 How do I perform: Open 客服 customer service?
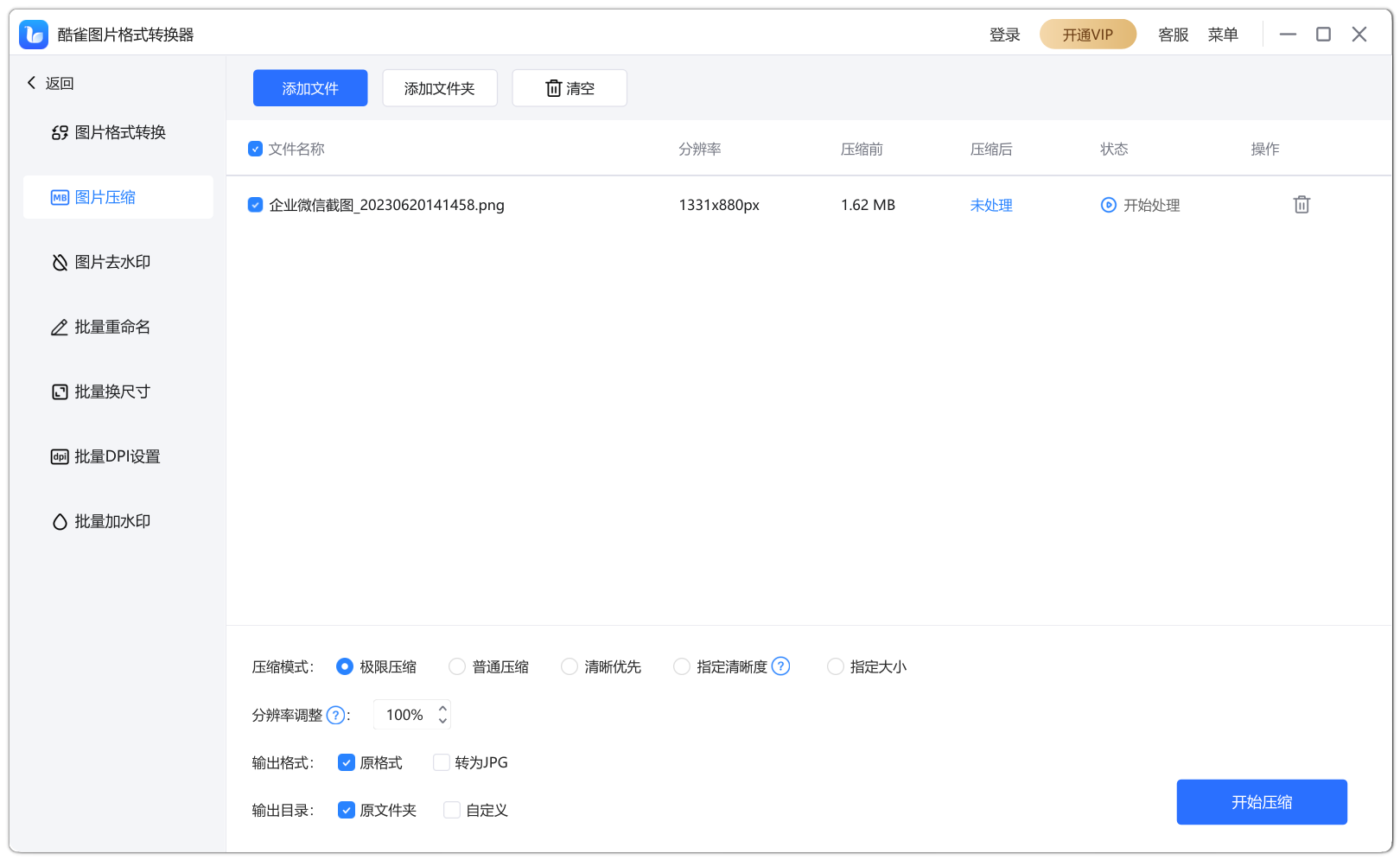tap(1174, 35)
